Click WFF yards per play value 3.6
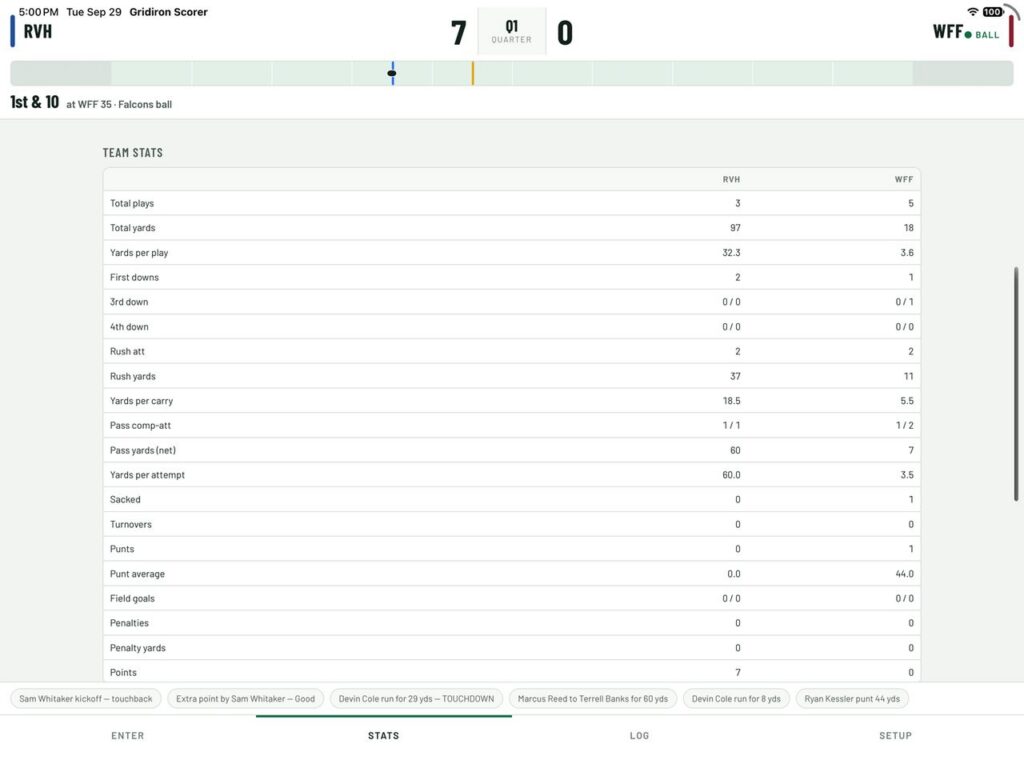 pos(907,253)
